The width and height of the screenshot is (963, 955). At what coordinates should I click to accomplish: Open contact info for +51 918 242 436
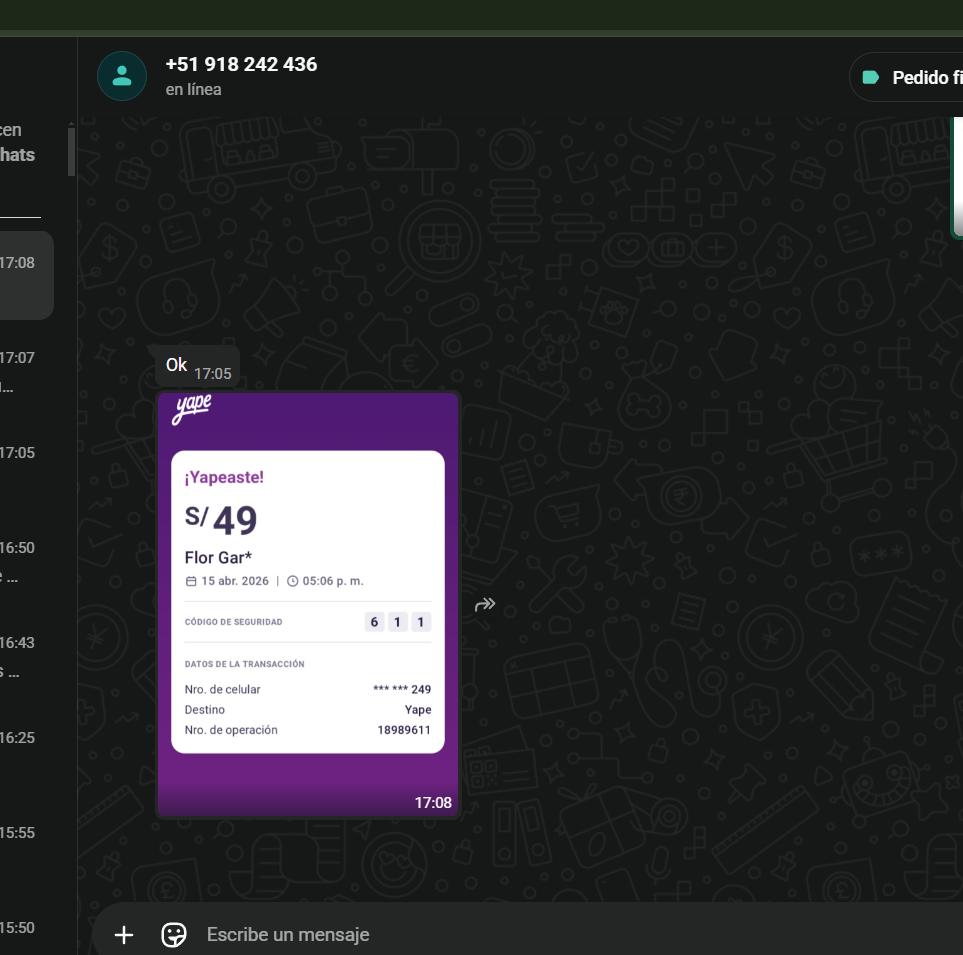coord(241,65)
